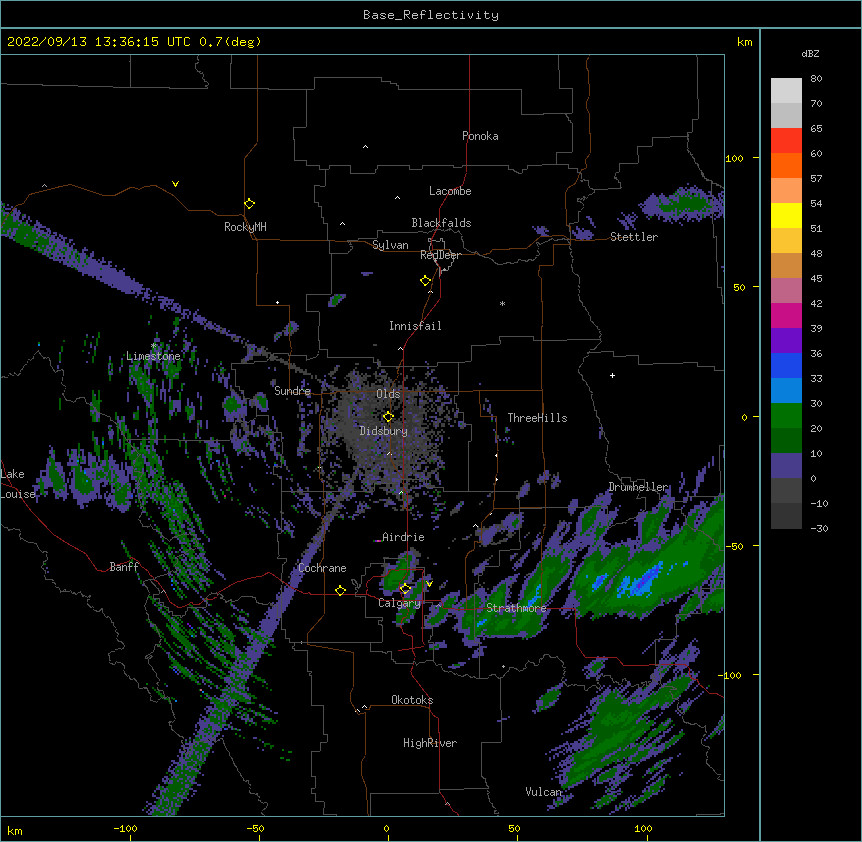862x842 pixels.
Task: Select the yellow diamond marker between Olds and Didsbury
Action: [388, 417]
